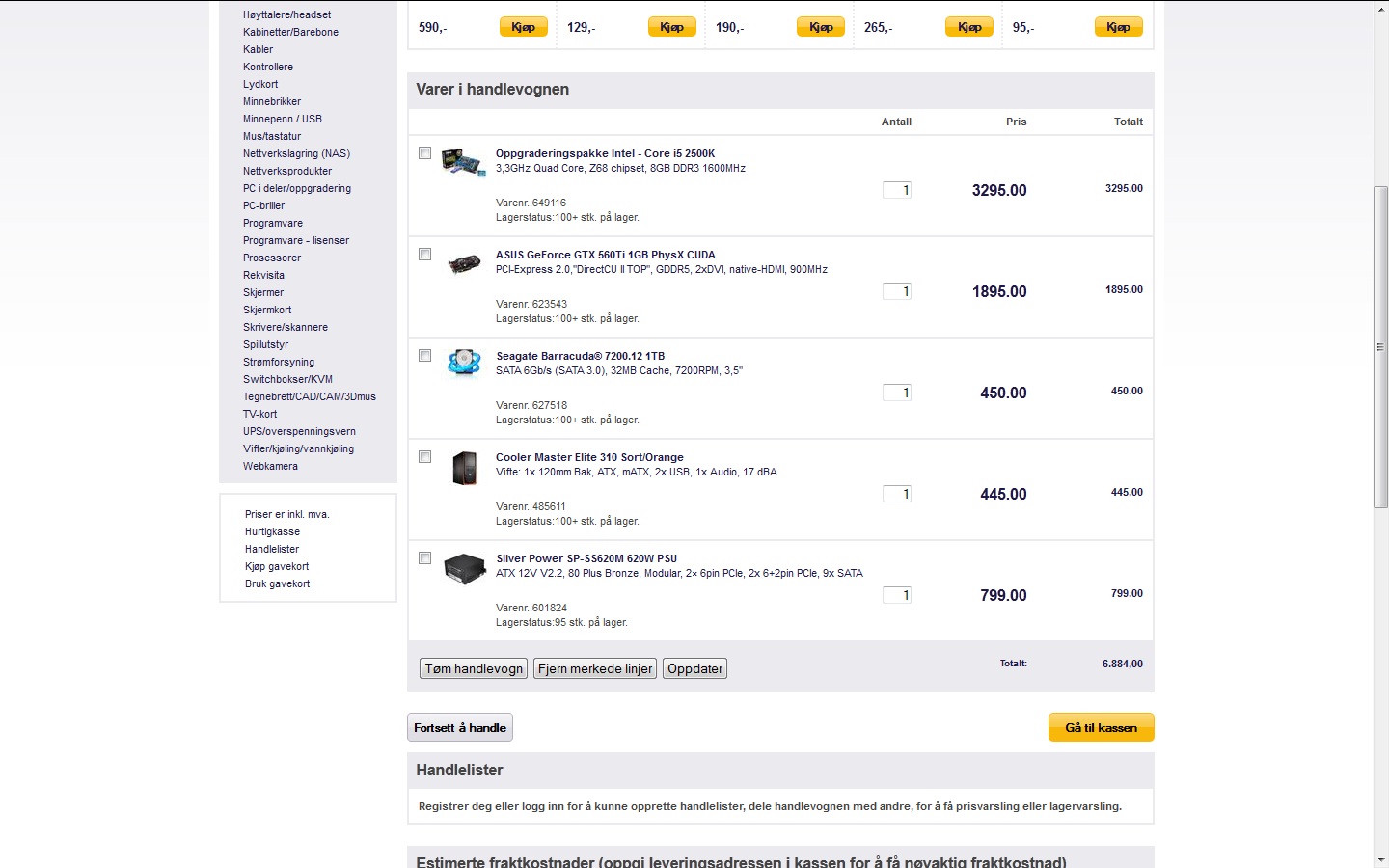
Task: Open Mus/tastatur category
Action: (272, 136)
